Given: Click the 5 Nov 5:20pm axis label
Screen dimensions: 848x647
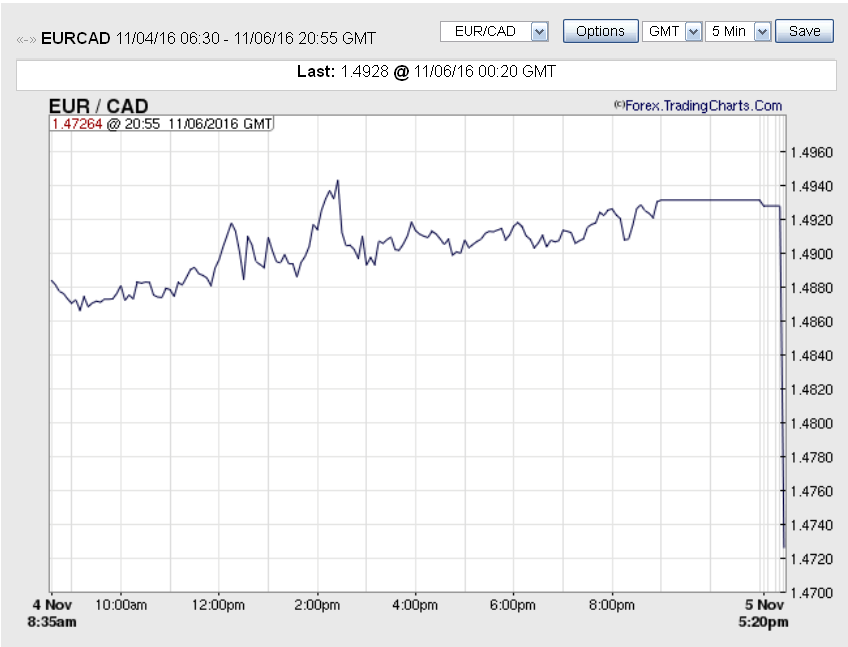Looking at the screenshot, I should coord(764,613).
